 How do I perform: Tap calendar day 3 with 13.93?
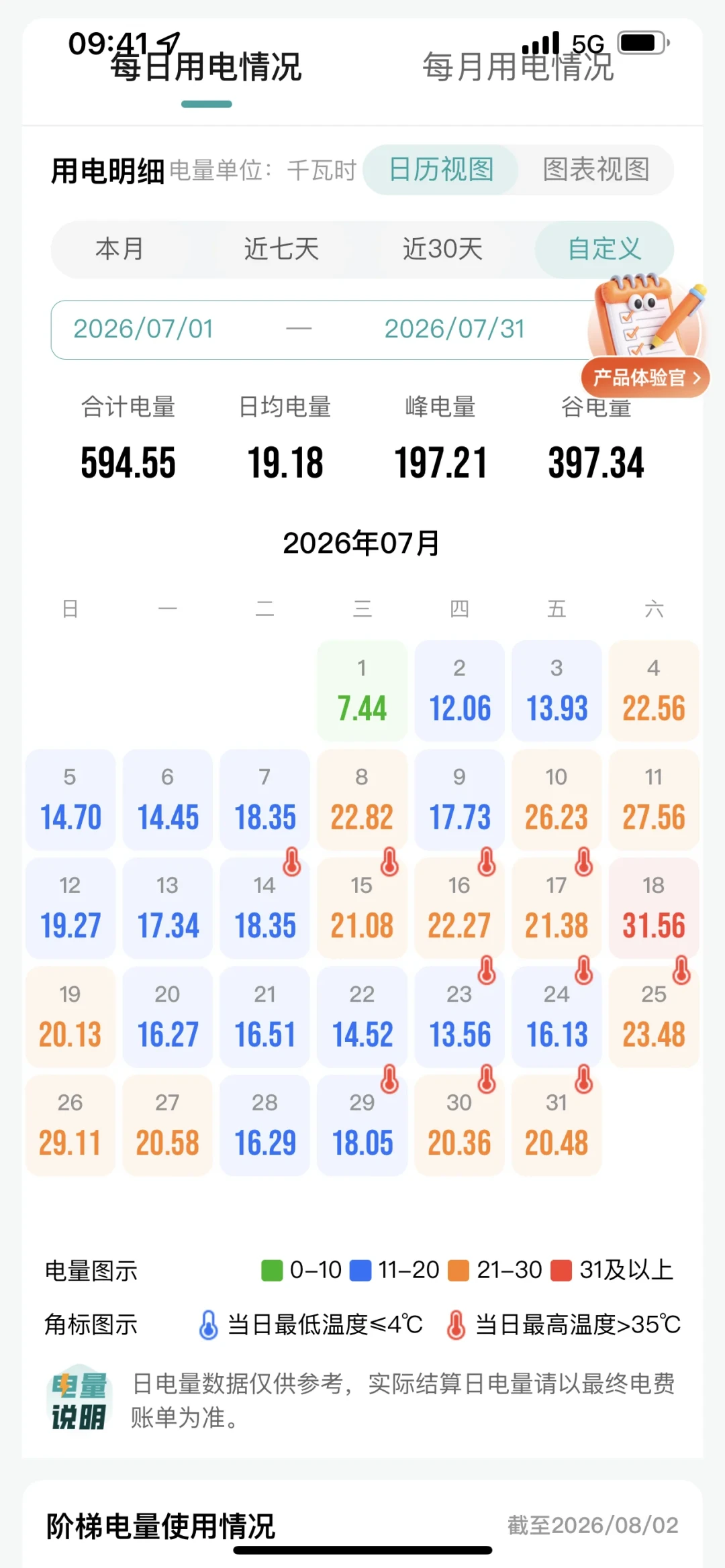coord(557,690)
